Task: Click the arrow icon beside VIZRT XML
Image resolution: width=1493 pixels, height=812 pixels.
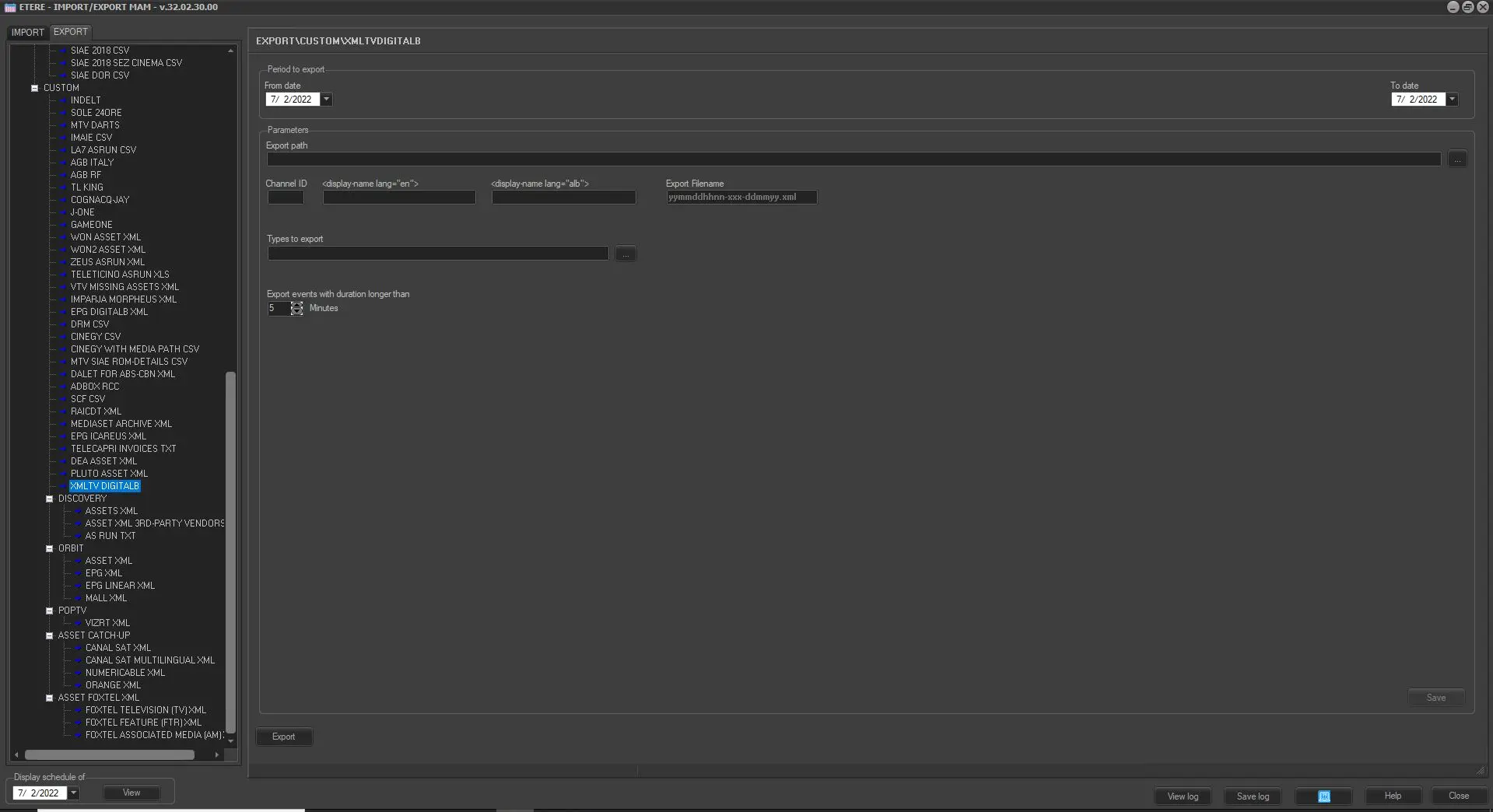Action: pyautogui.click(x=78, y=623)
